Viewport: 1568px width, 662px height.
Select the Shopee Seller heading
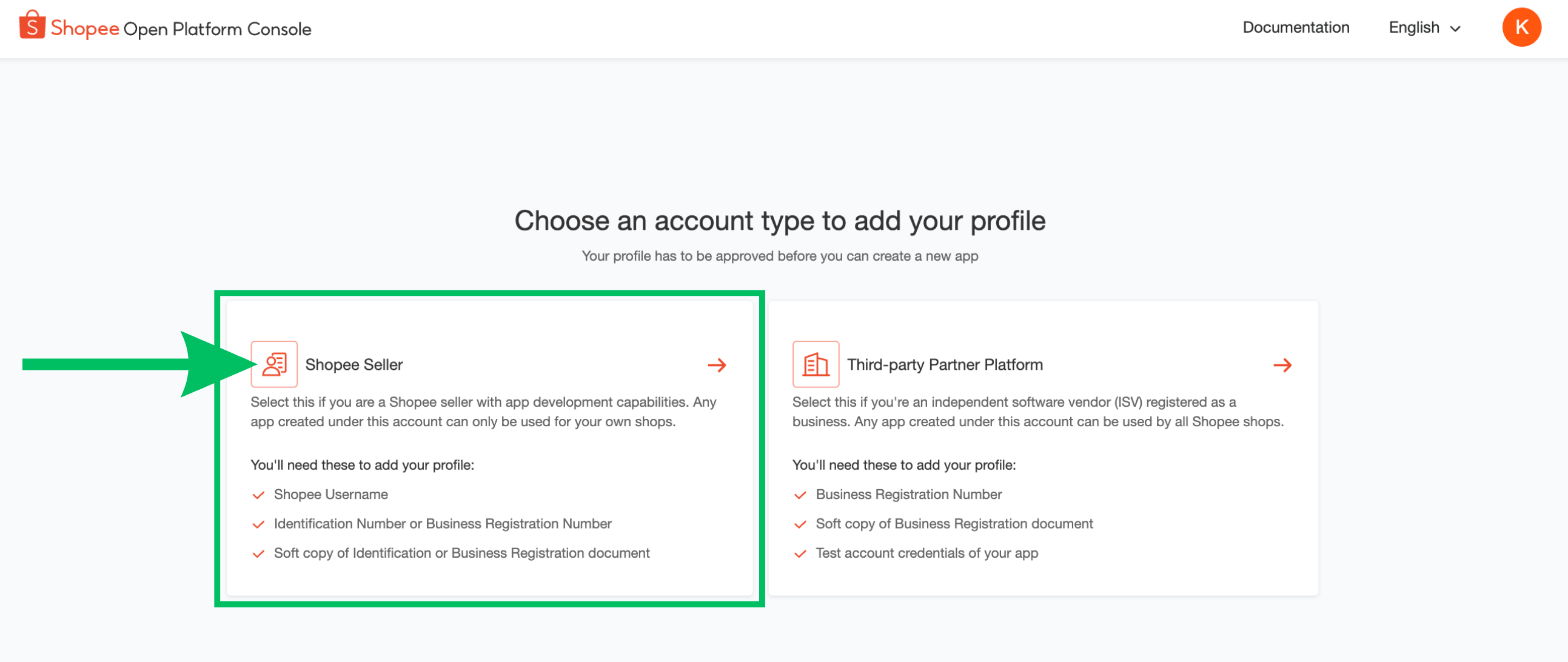(x=353, y=364)
